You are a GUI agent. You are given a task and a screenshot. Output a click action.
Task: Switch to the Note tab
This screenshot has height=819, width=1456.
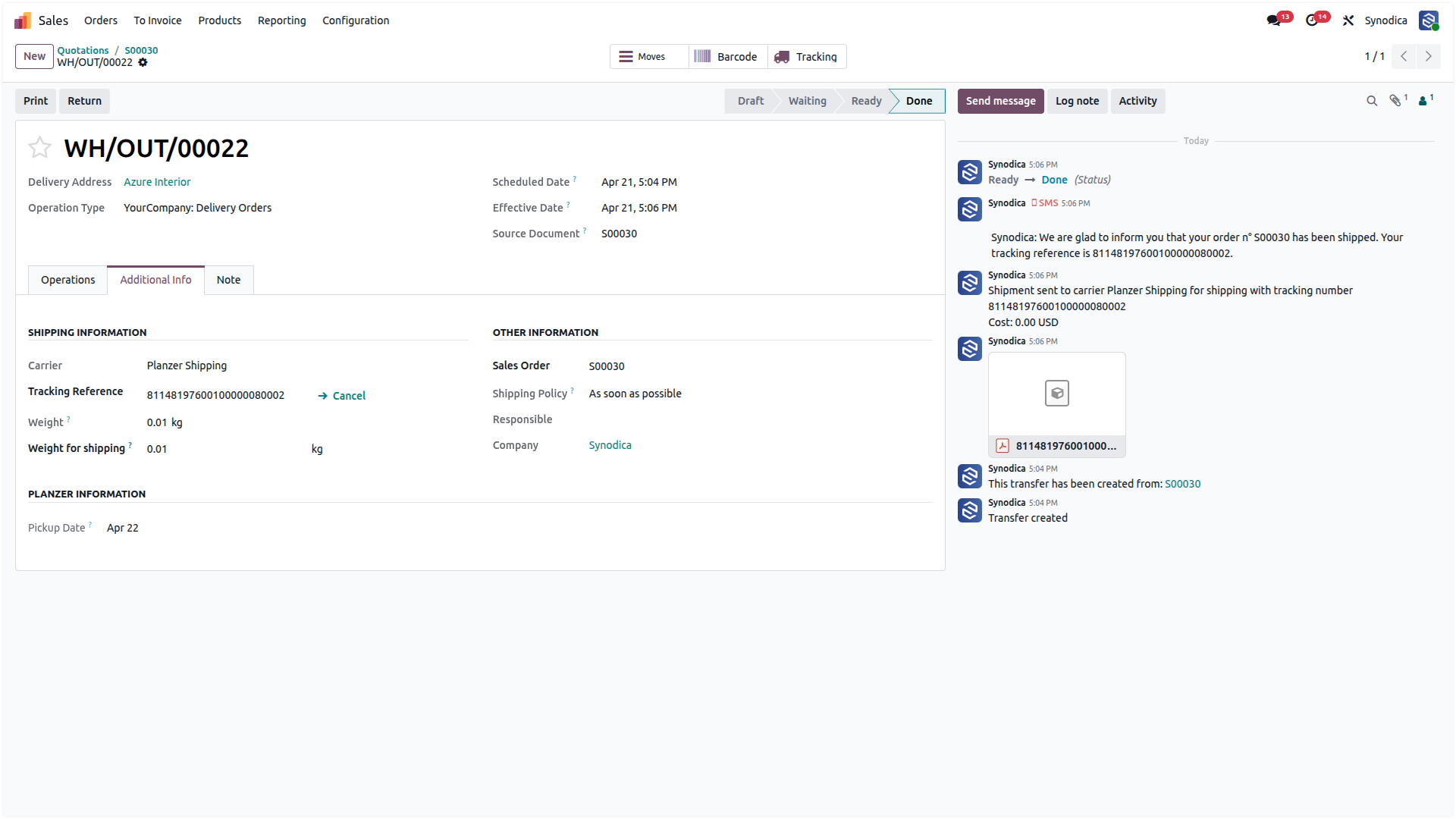(x=228, y=280)
